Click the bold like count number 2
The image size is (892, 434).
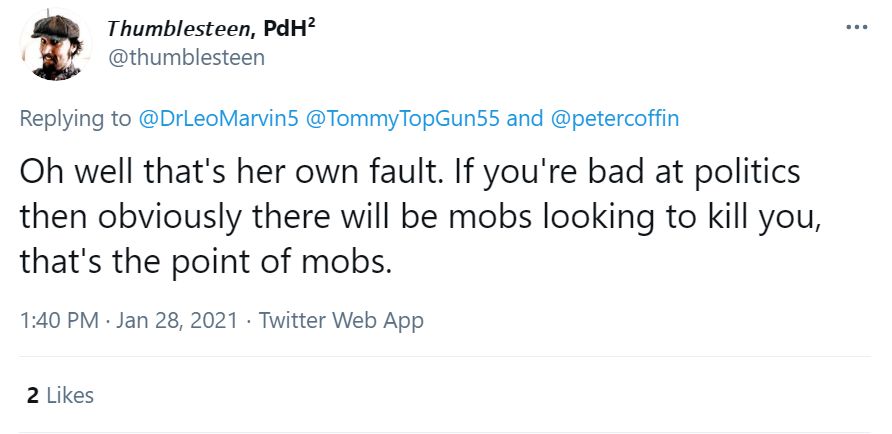click(33, 395)
